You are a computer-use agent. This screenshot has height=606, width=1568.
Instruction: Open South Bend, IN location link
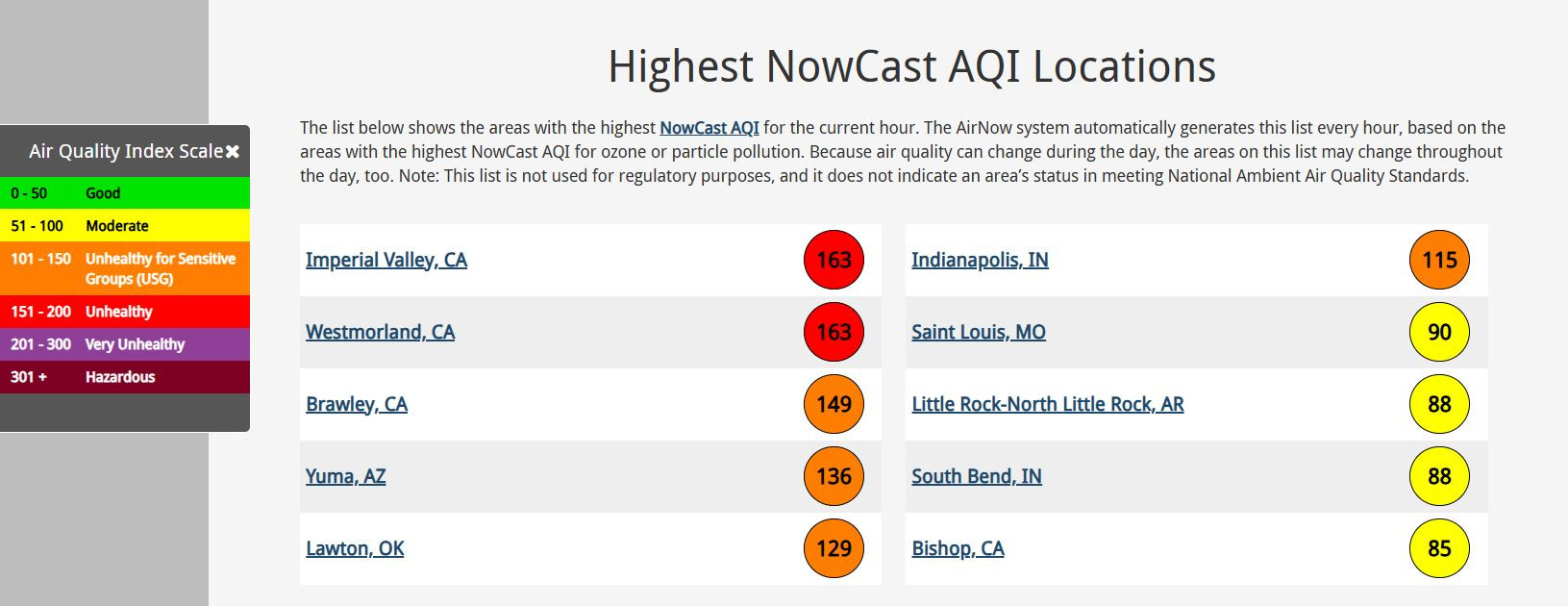click(977, 476)
